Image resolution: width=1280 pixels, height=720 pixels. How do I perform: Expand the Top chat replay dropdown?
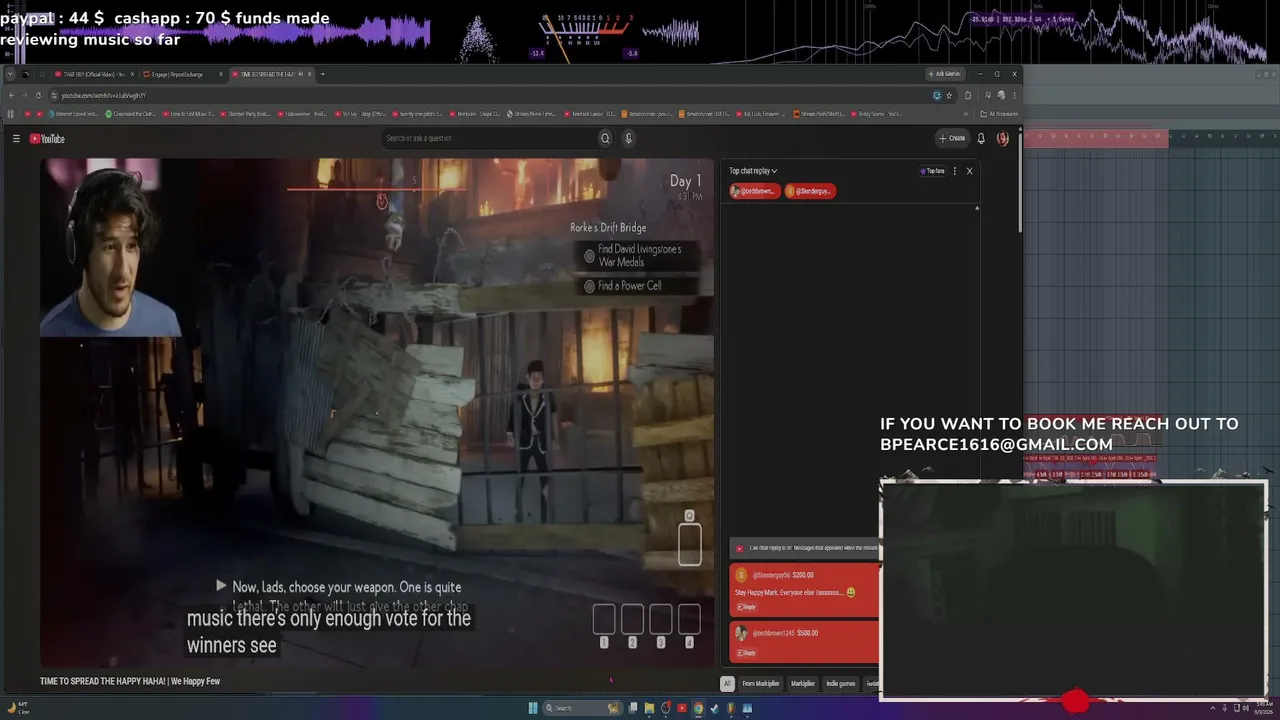pos(753,171)
